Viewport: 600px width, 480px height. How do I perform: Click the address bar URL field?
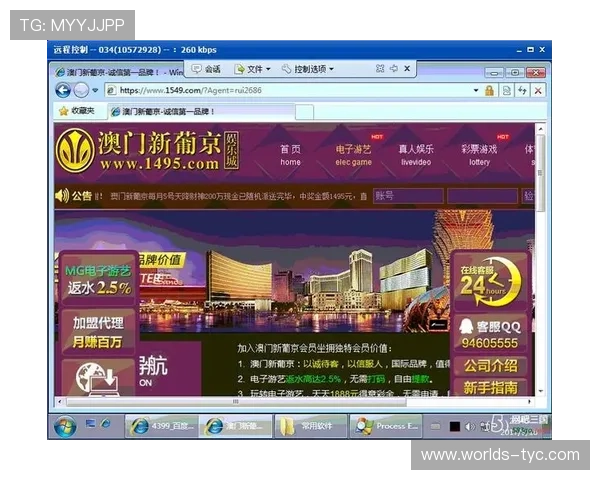point(287,91)
